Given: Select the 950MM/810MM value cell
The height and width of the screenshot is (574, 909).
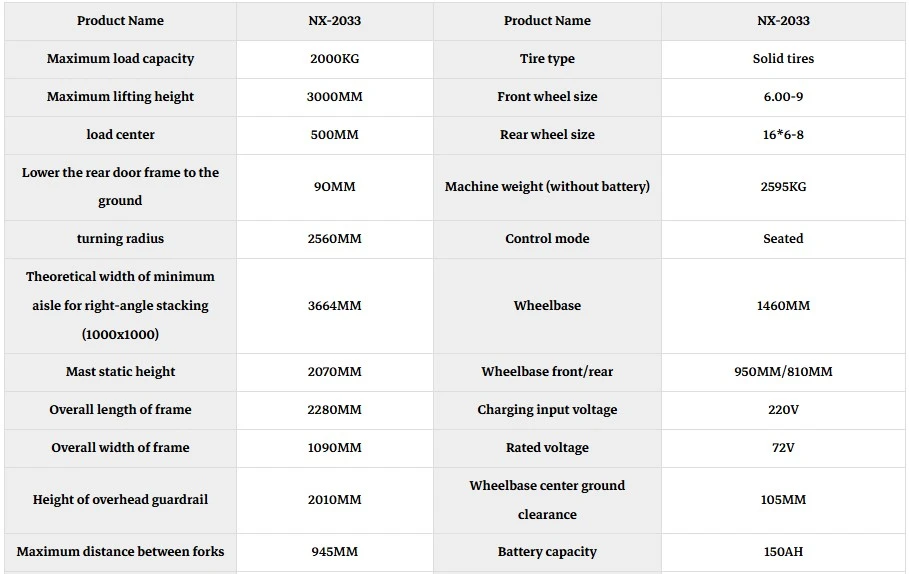Looking at the screenshot, I should click(783, 372).
